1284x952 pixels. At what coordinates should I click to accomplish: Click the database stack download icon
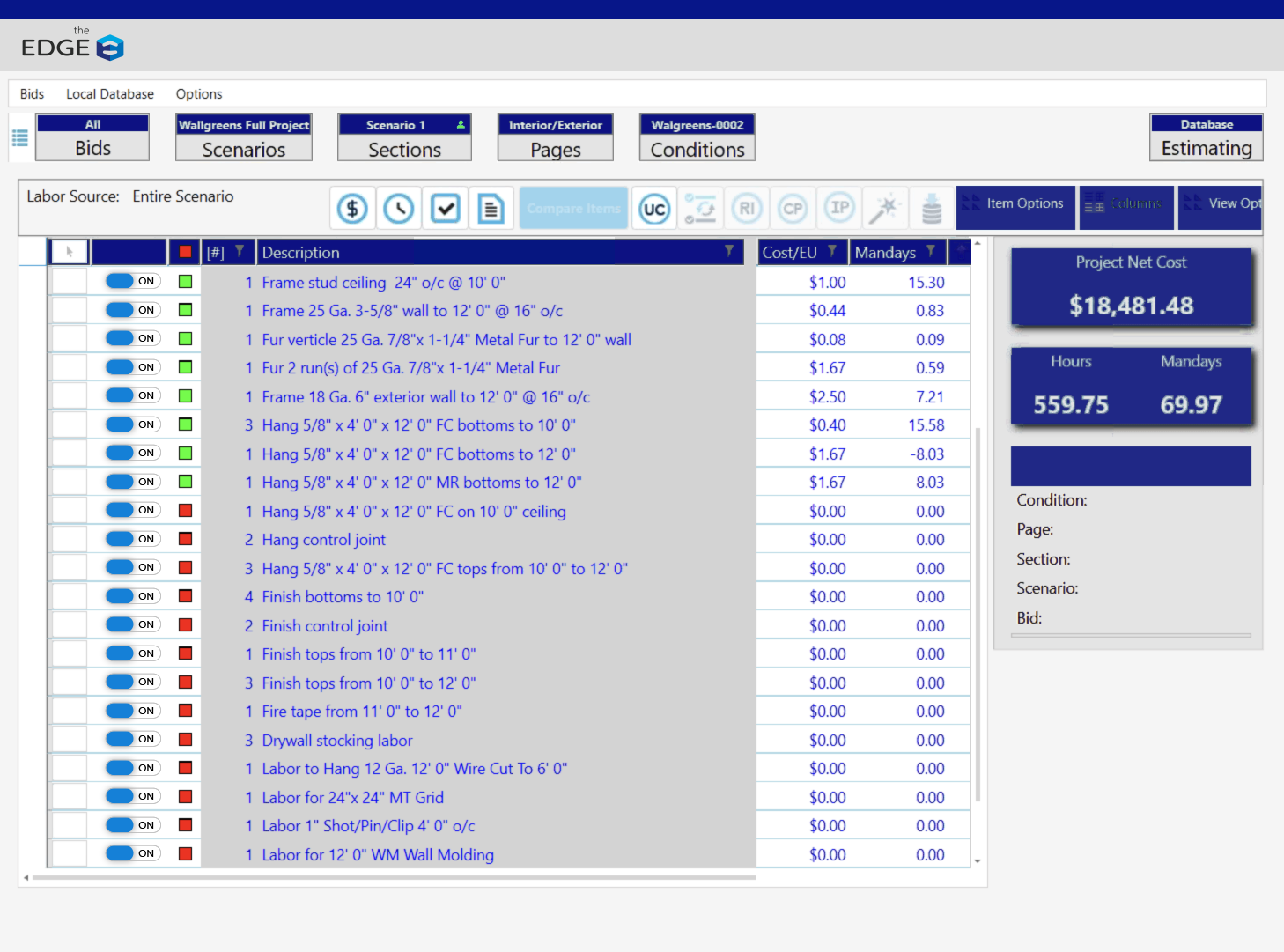pyautogui.click(x=932, y=209)
